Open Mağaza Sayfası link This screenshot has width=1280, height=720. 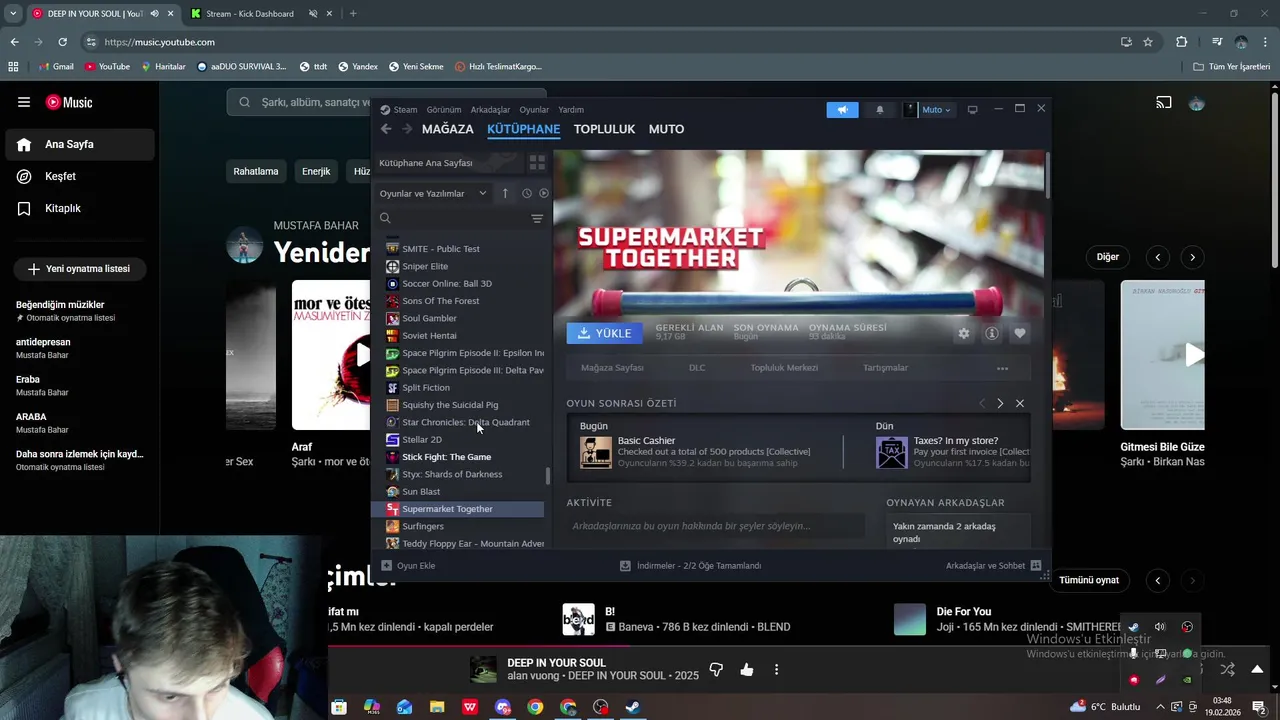click(x=612, y=368)
